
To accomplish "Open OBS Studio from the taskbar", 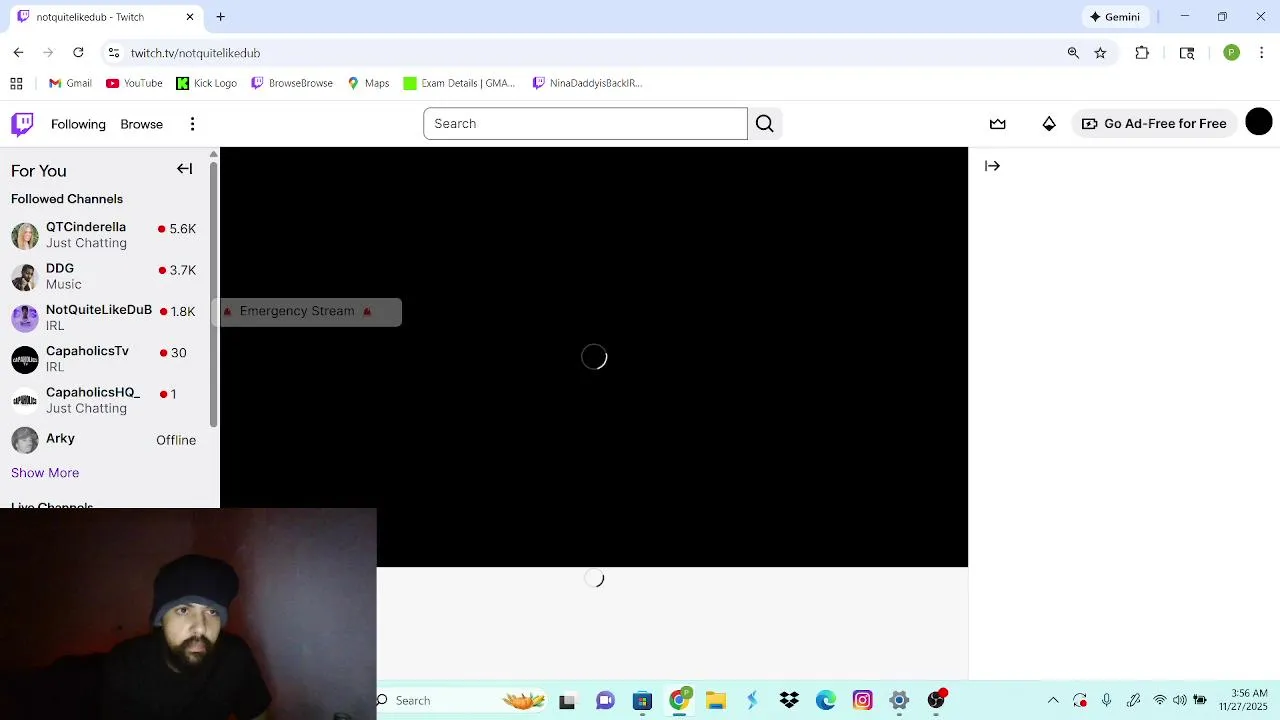I will (936, 700).
